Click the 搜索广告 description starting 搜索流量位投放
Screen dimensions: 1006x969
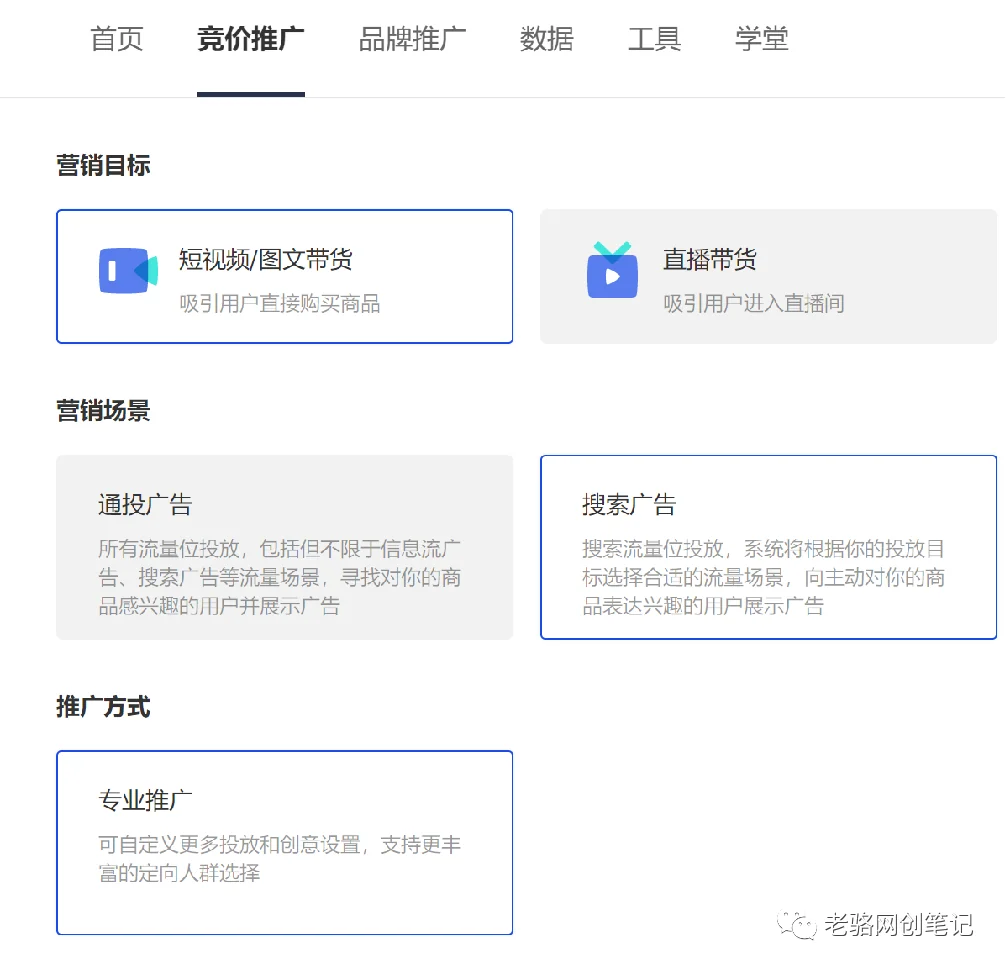pos(763,577)
